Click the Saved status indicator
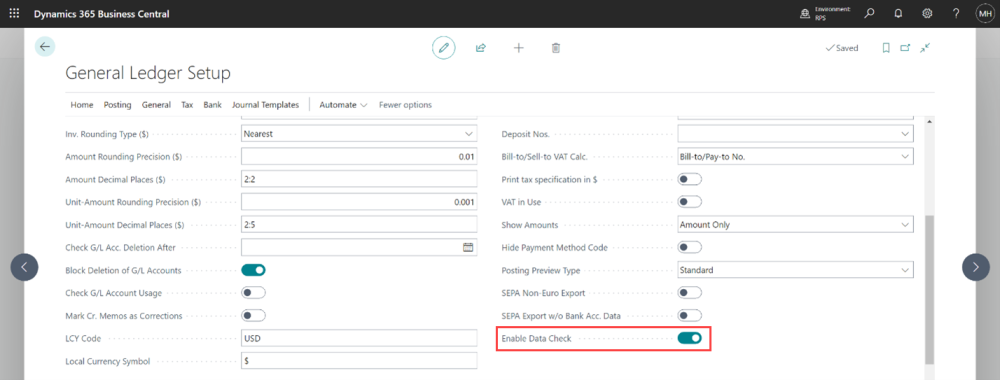Screen dimensions: 1000x380 841,48
